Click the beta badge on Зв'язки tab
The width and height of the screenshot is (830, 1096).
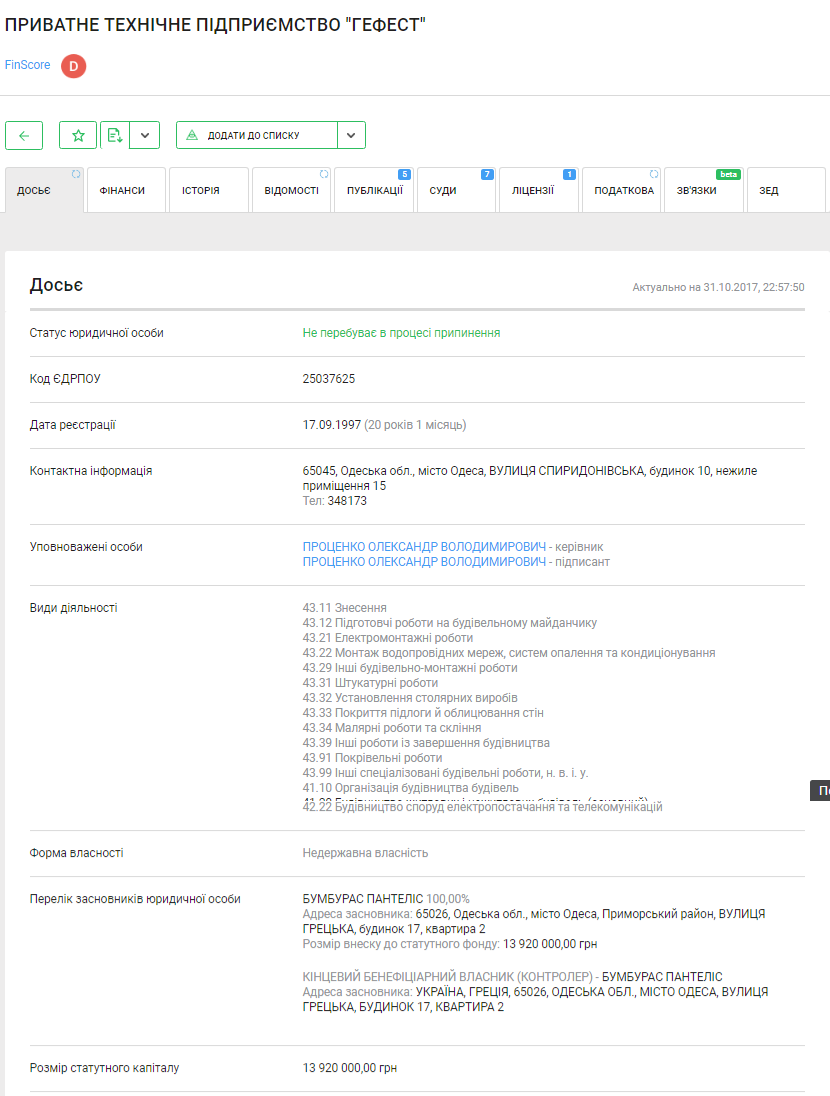click(728, 174)
